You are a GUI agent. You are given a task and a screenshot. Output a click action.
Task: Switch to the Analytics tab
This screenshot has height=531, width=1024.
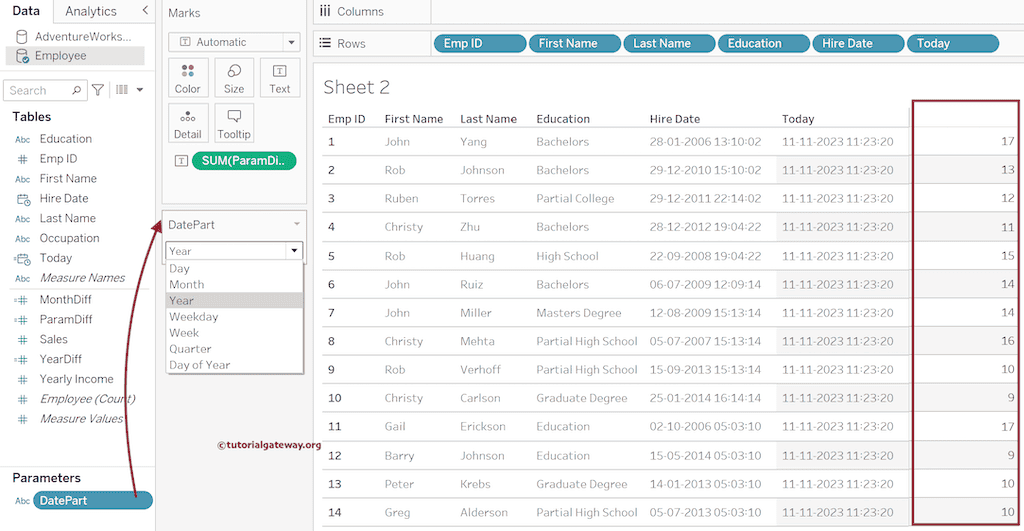91,11
